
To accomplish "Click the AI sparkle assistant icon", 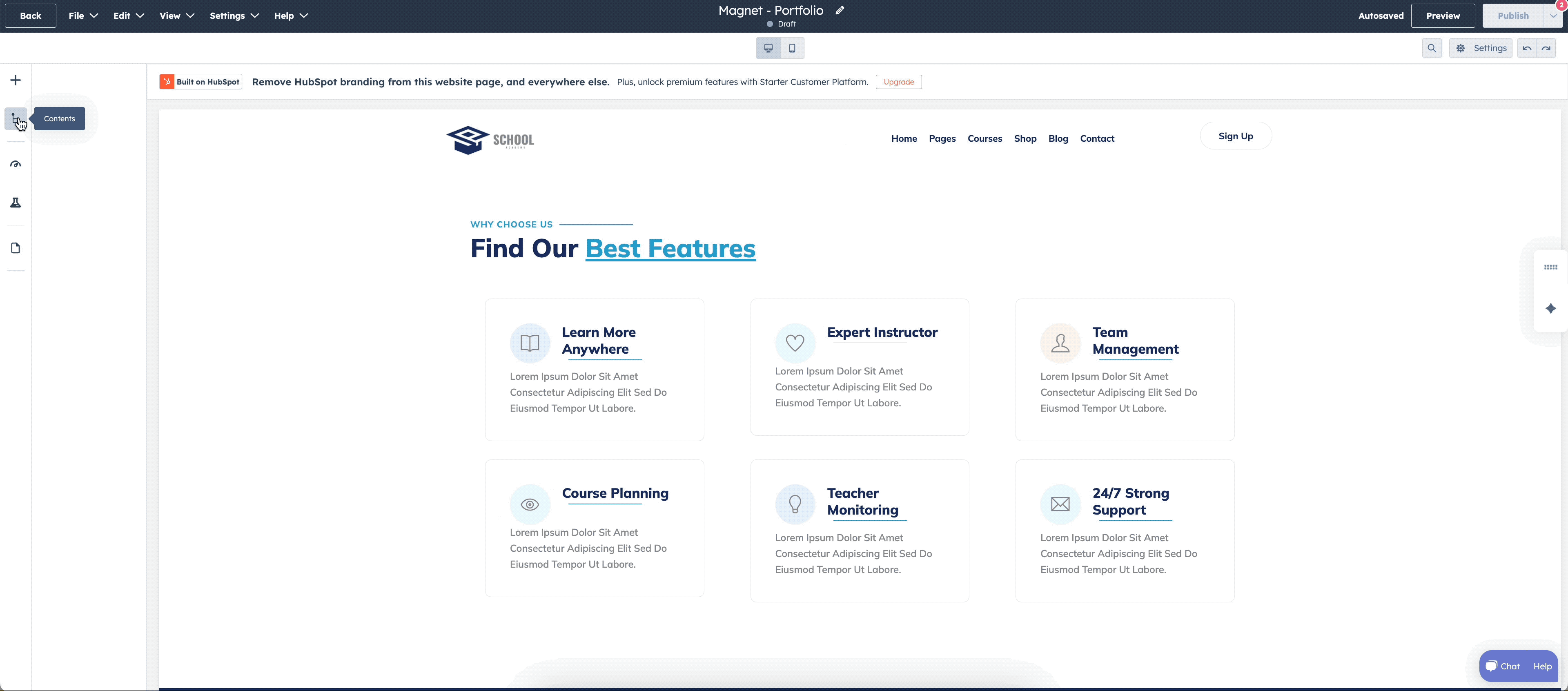I will tap(1550, 309).
